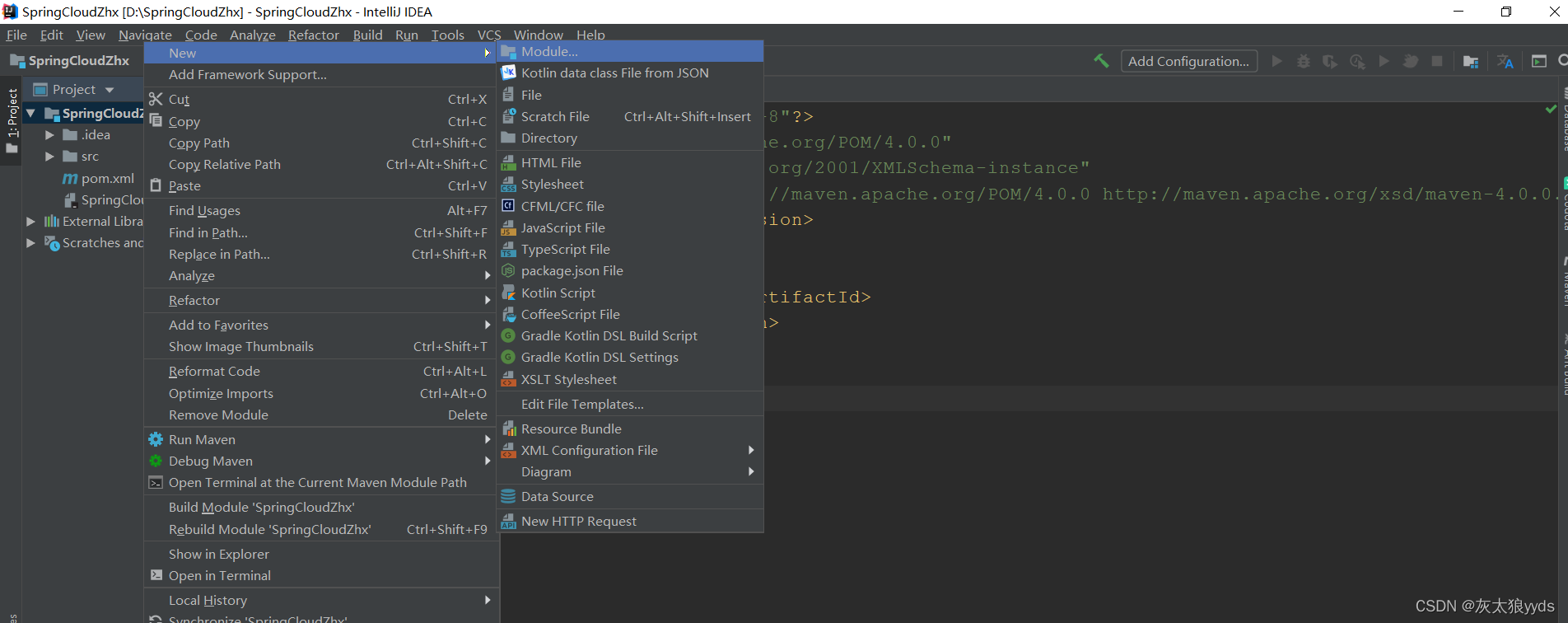Screen dimensions: 1568x623
Task: Click the Kotlin data class JSON icon
Action: tap(509, 73)
